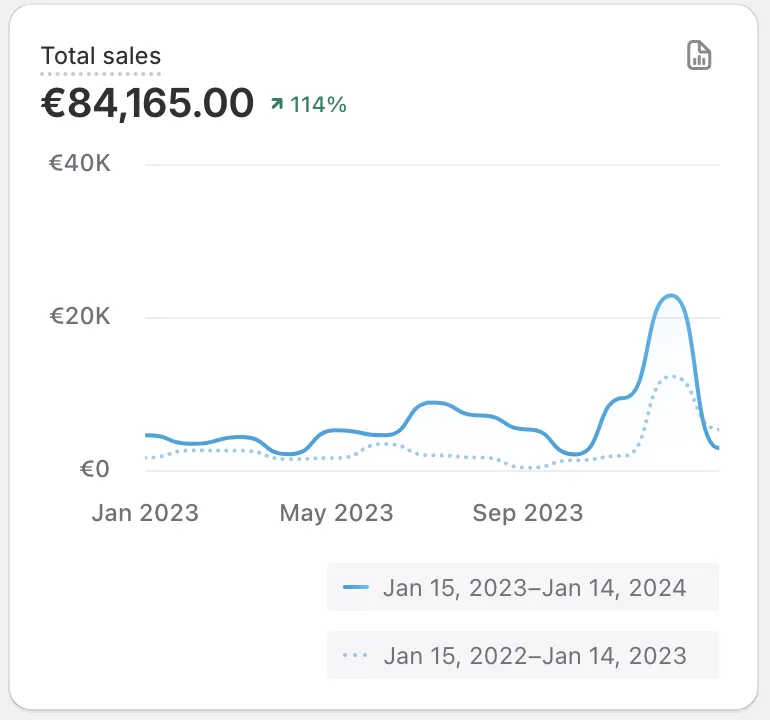The width and height of the screenshot is (770, 720).
Task: Click the green 114% increase indicator
Action: [309, 105]
